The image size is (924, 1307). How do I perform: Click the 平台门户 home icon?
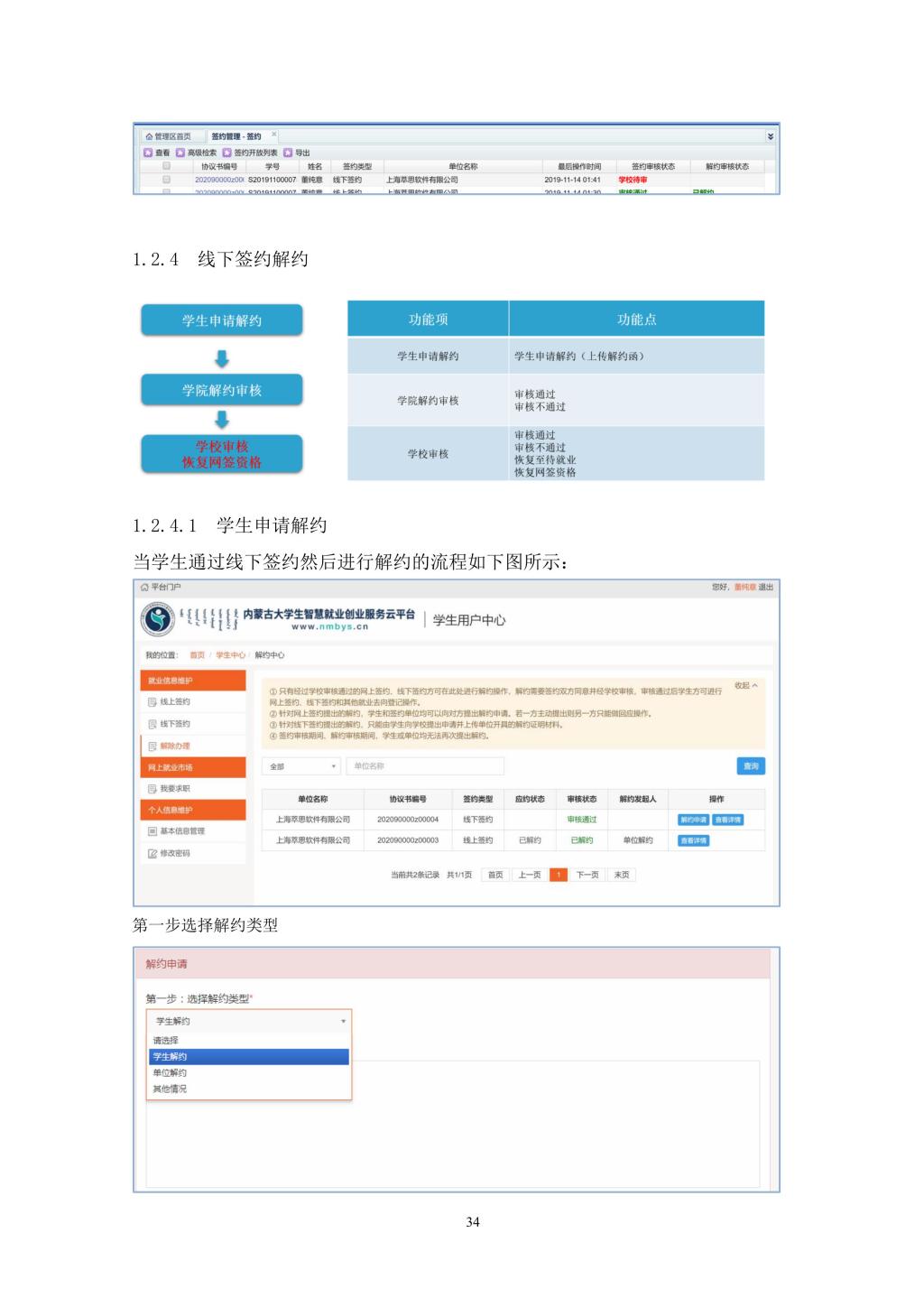[144, 588]
